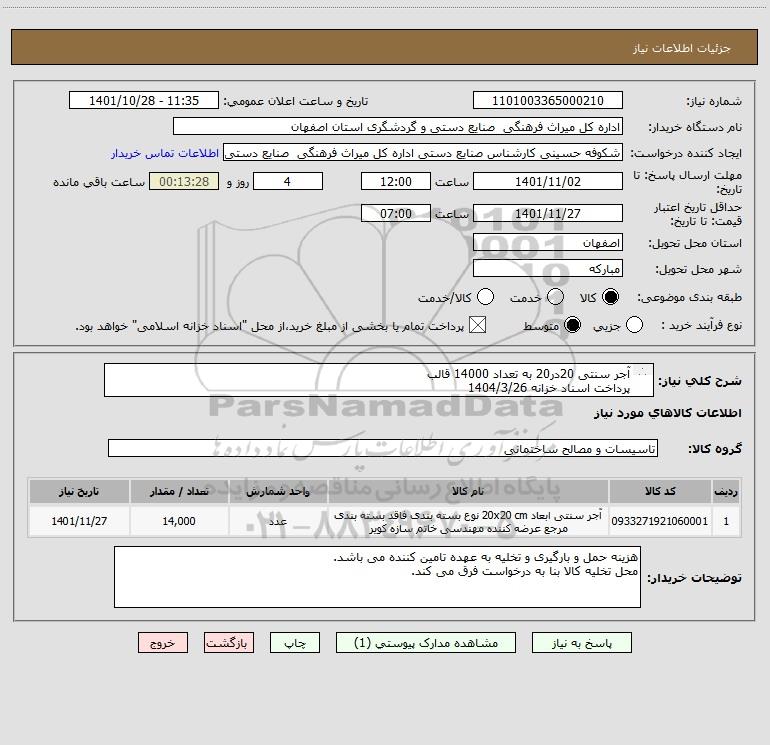Click the 'خروج' exit button
Image resolution: width=770 pixels, height=745 pixels.
[163, 642]
